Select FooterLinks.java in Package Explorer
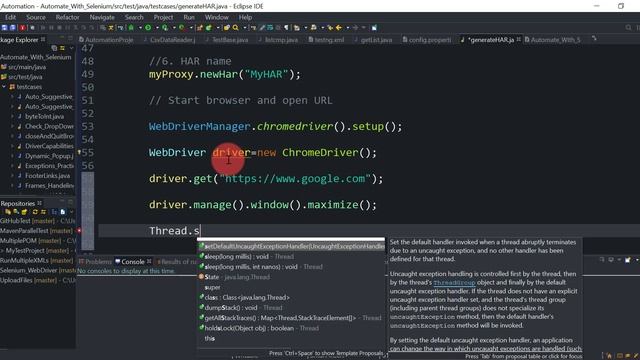 coord(47,176)
